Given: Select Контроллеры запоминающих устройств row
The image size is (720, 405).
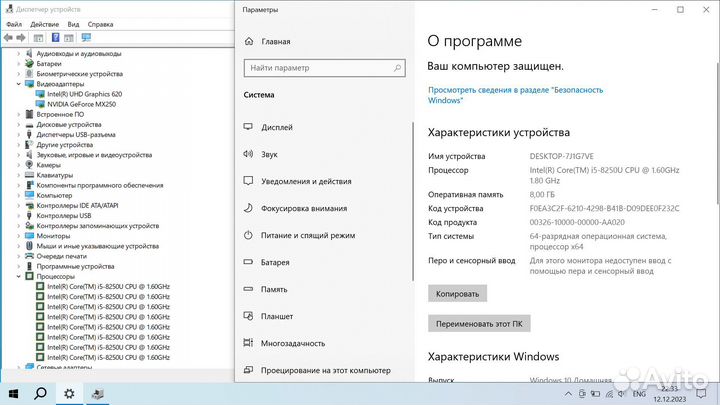Looking at the screenshot, I should [98, 226].
